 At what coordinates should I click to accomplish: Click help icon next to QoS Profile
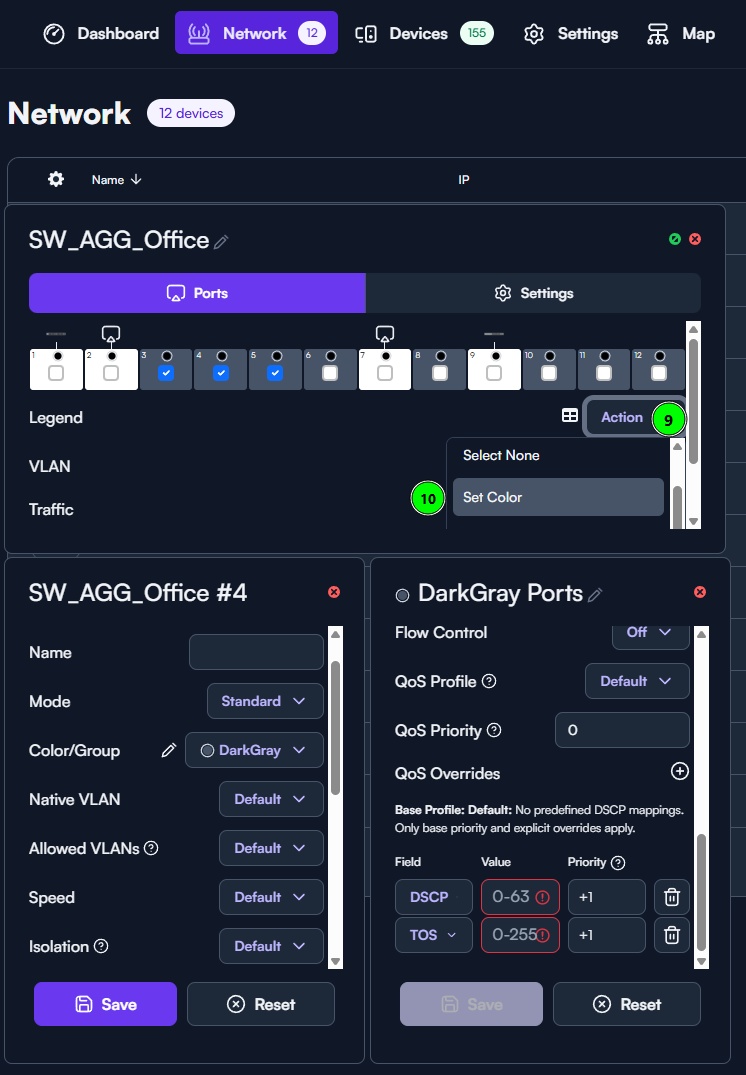tap(489, 681)
